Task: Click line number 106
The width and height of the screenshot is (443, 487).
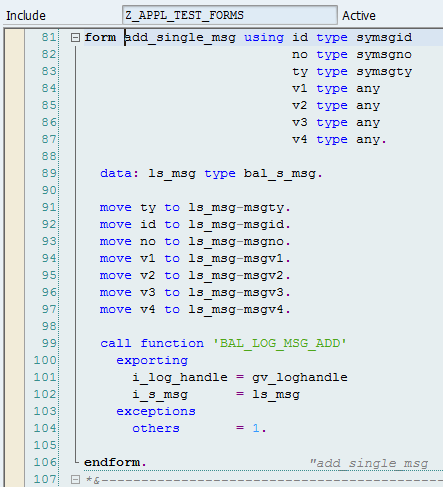Action: (x=45, y=462)
